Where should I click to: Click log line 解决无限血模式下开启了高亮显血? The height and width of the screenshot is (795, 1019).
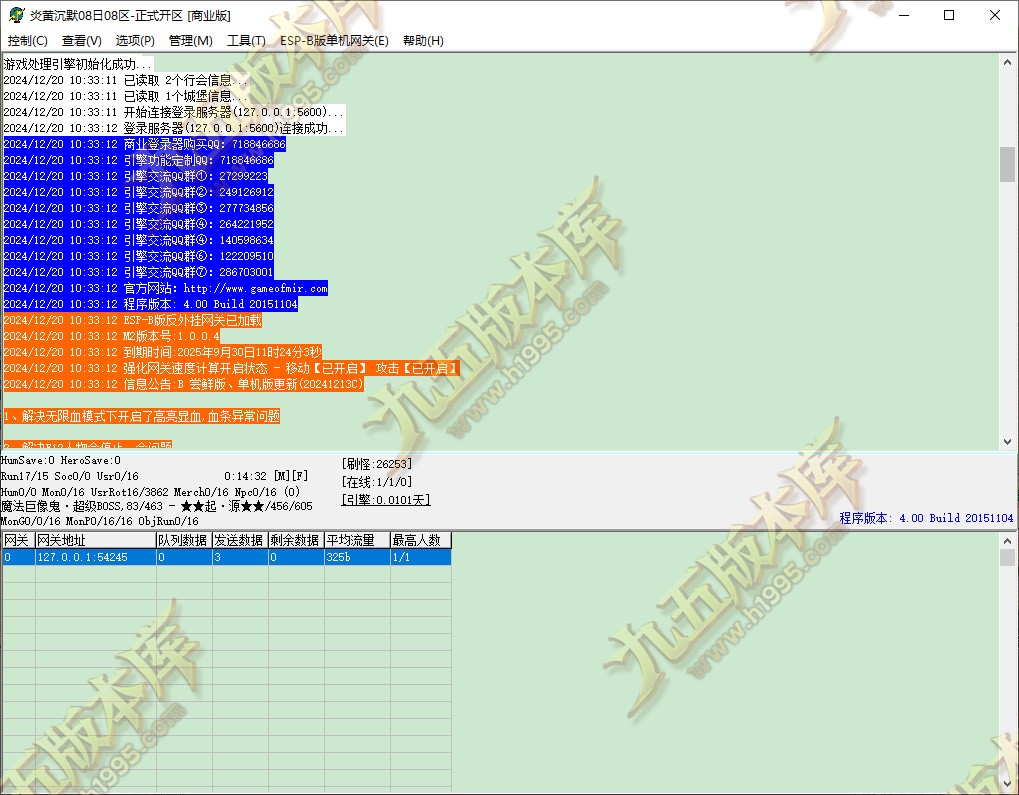point(142,416)
